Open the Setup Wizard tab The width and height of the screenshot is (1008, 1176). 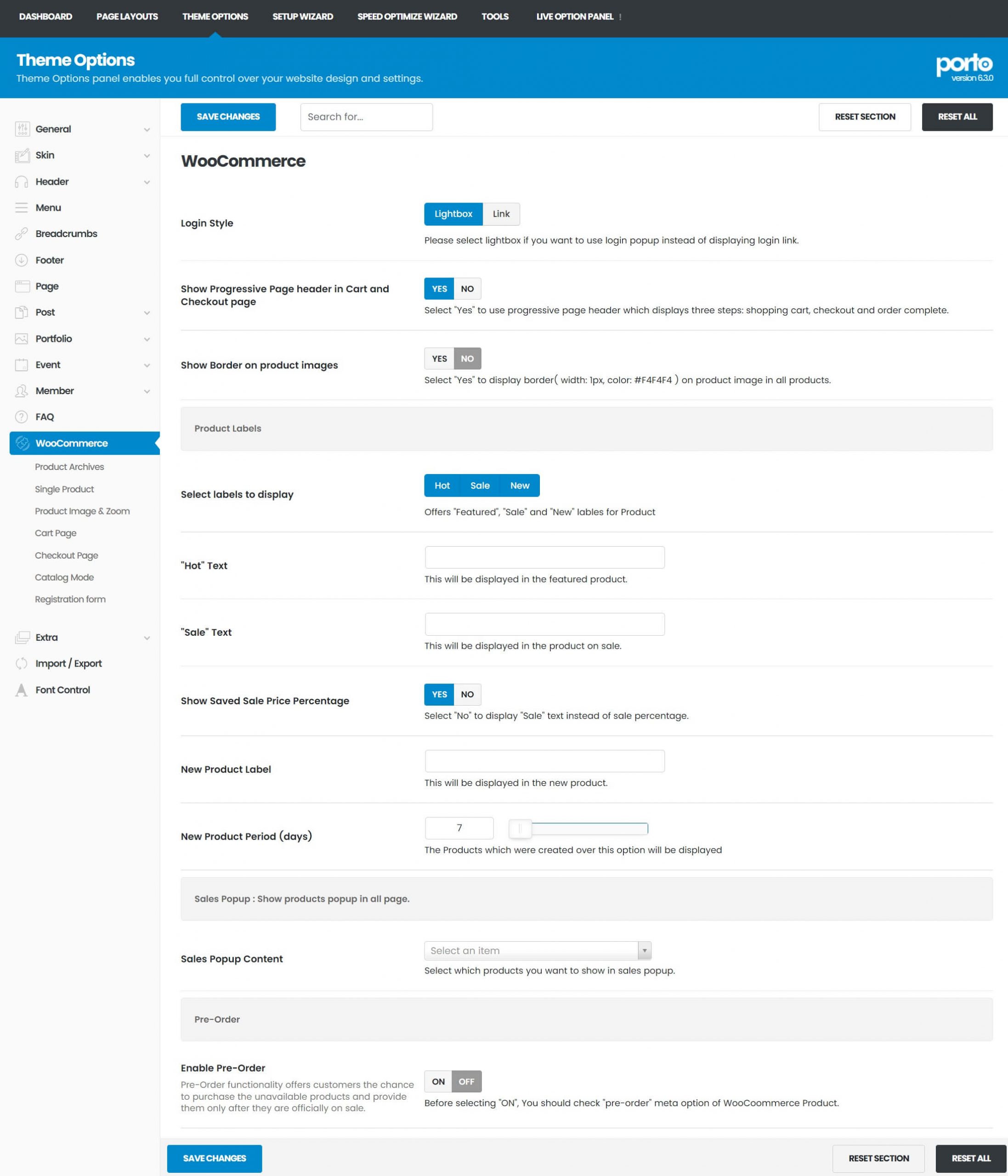click(302, 17)
